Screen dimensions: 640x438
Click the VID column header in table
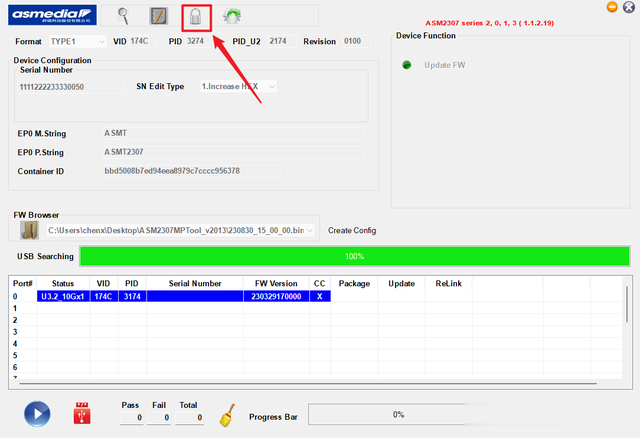click(103, 283)
